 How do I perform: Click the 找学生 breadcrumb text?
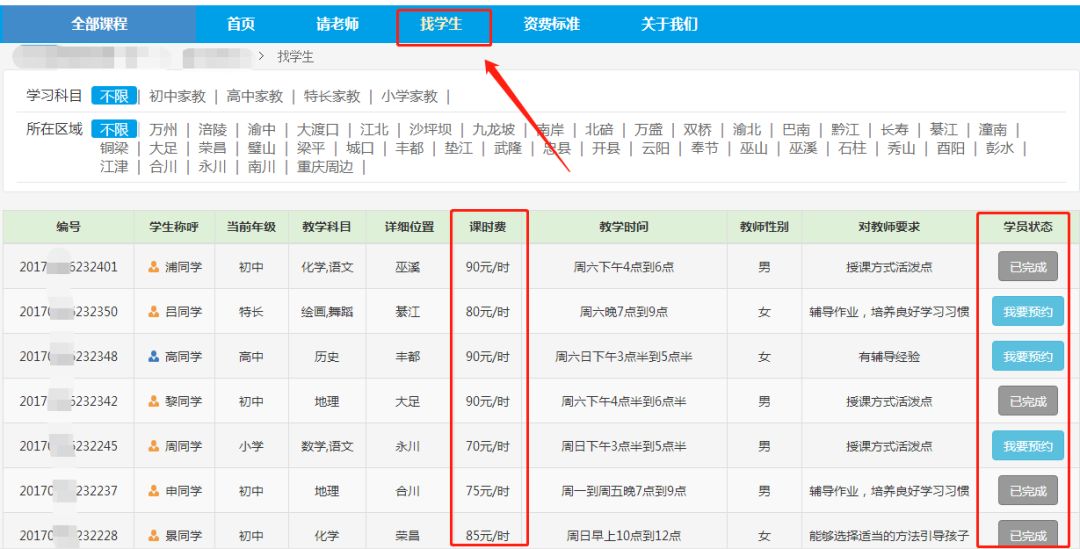click(x=295, y=56)
